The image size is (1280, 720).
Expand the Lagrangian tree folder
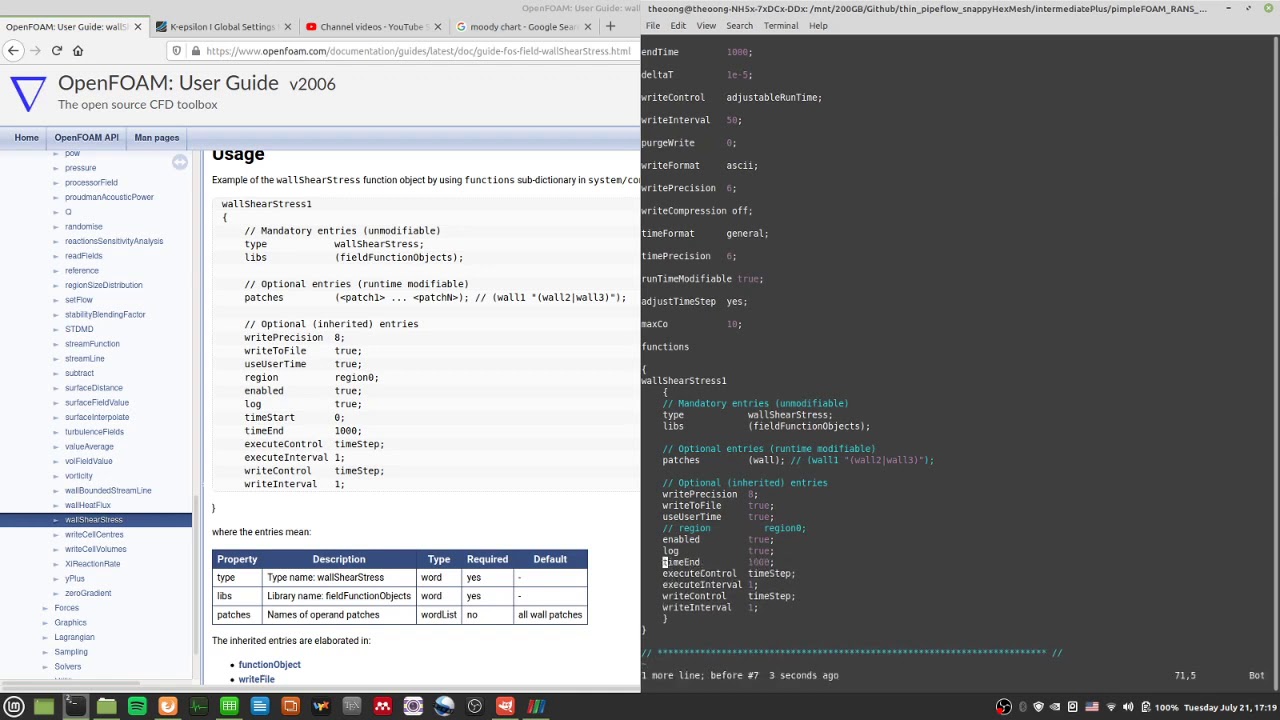click(45, 637)
